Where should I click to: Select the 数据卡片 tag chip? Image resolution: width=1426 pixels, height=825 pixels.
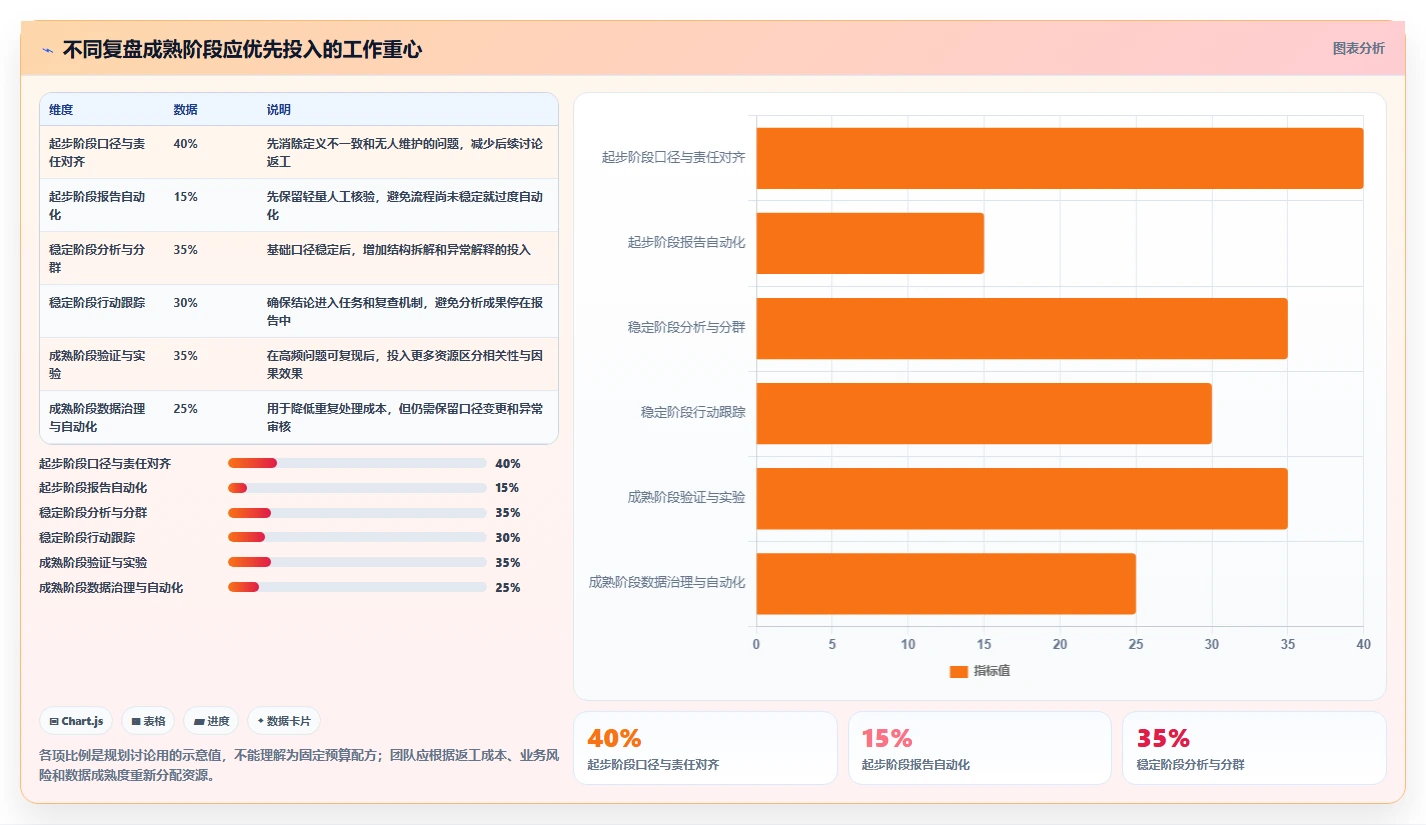(284, 721)
